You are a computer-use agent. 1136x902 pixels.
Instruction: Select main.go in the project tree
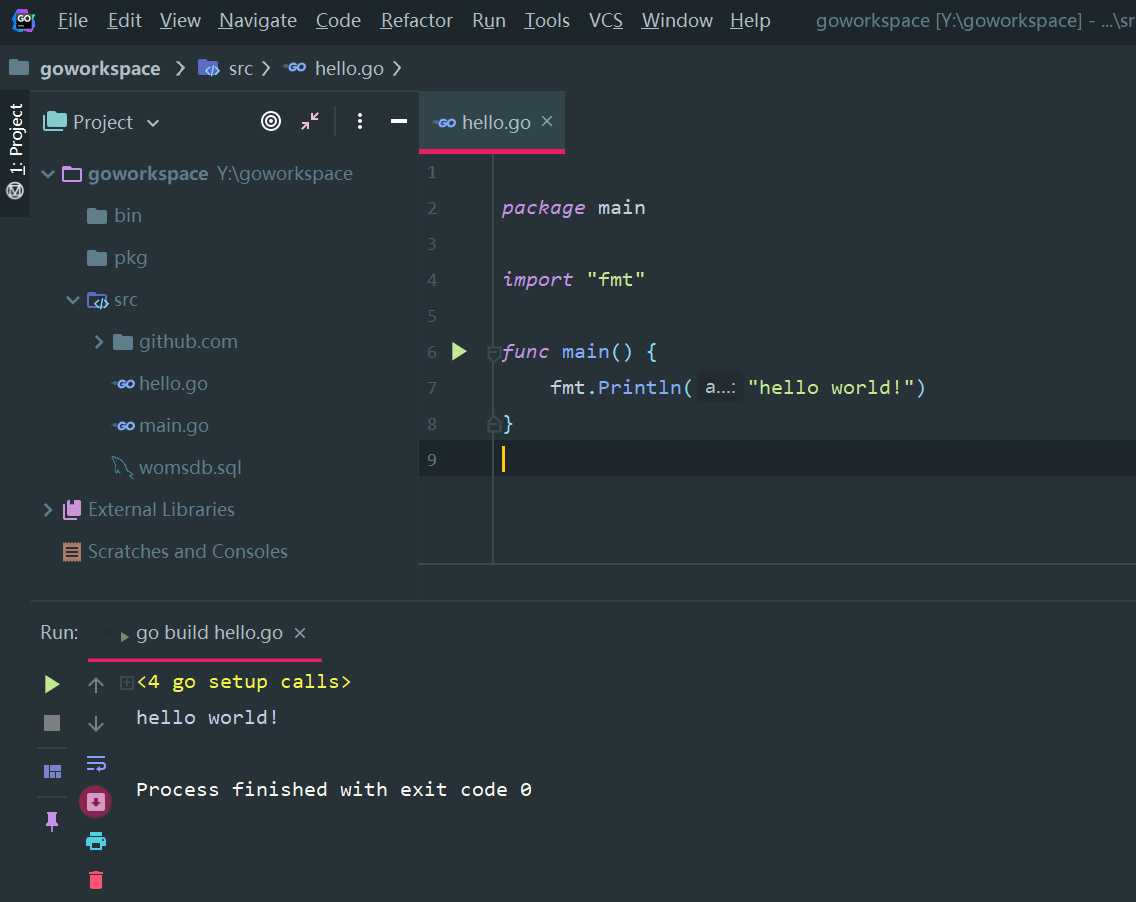pyautogui.click(x=173, y=425)
